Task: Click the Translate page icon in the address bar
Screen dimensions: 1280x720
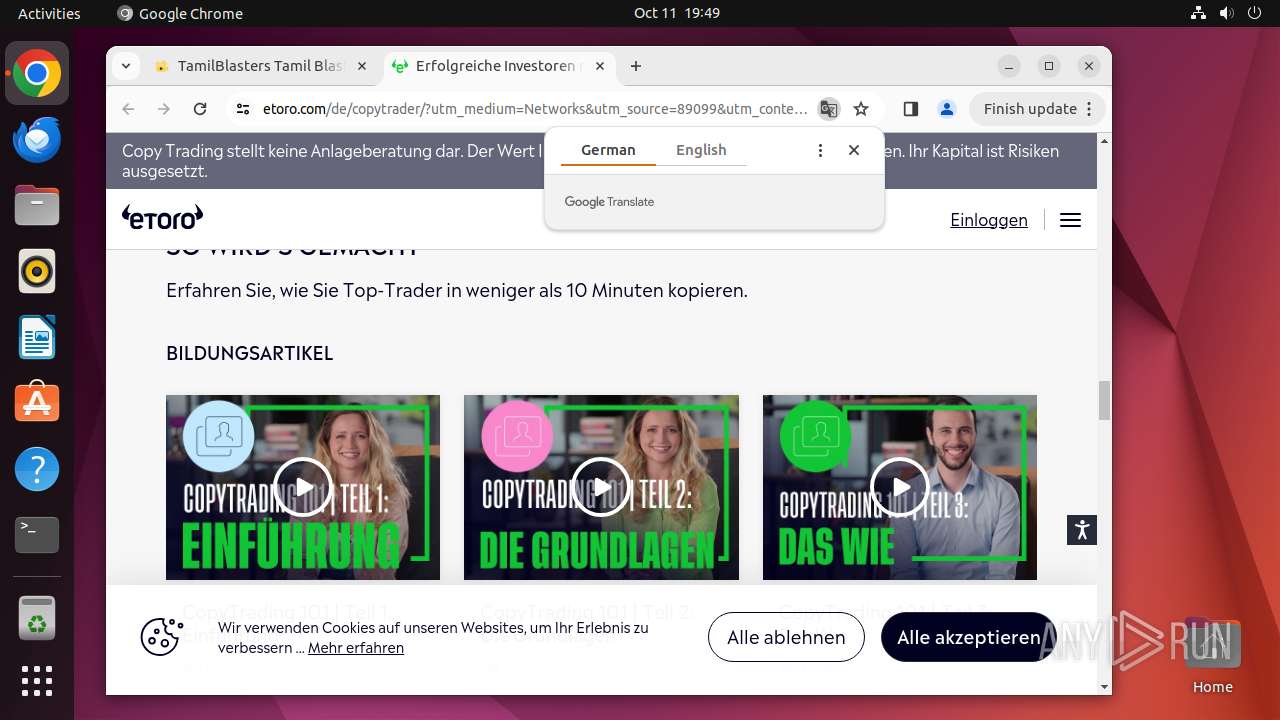Action: (828, 109)
